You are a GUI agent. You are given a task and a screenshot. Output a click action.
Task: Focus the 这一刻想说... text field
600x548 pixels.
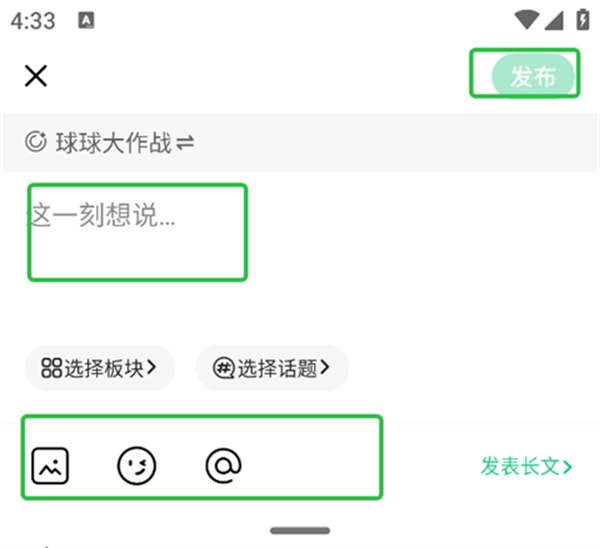pos(138,233)
